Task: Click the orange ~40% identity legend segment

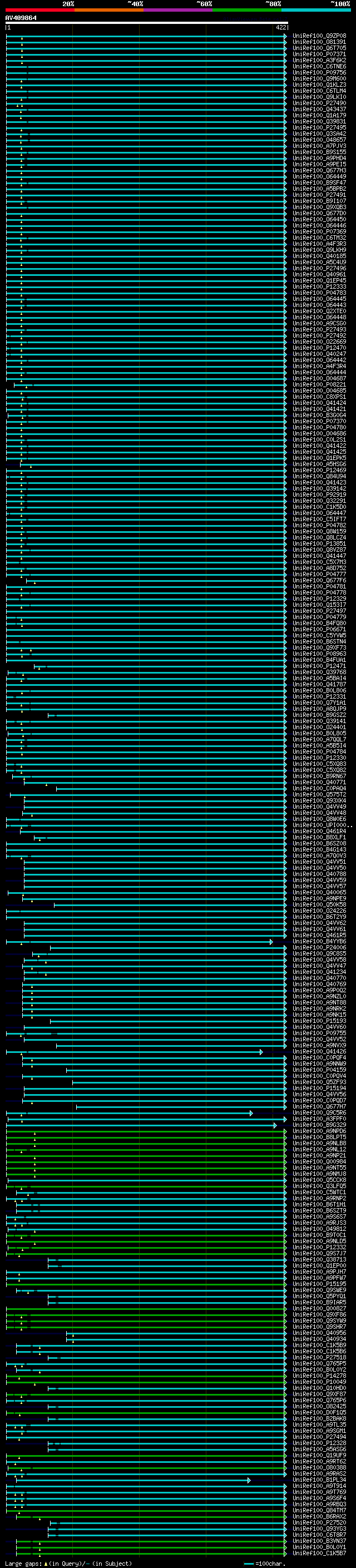Action: [109, 10]
